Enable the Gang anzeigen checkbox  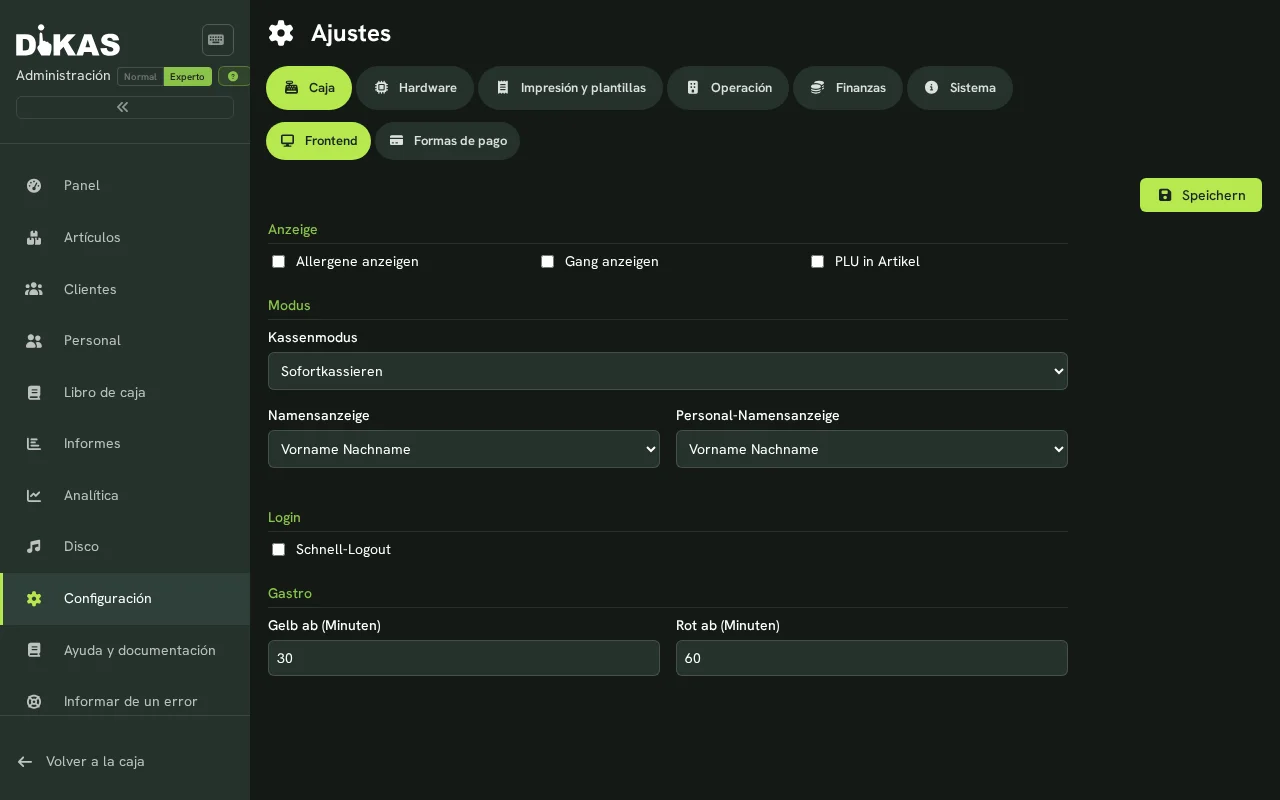tap(547, 262)
